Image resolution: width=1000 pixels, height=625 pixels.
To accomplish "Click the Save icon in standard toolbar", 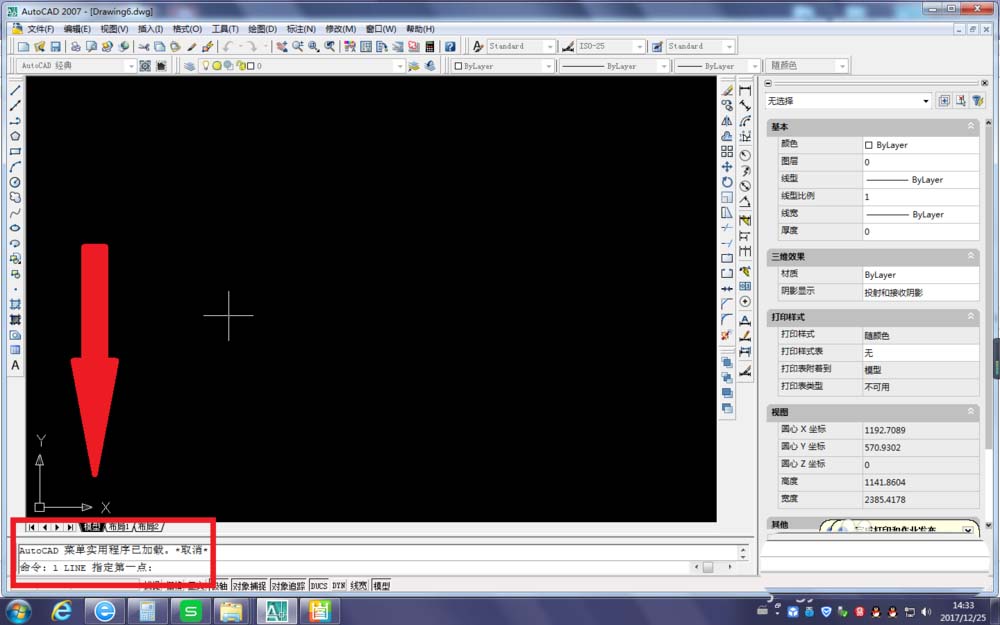I will click(x=55, y=47).
